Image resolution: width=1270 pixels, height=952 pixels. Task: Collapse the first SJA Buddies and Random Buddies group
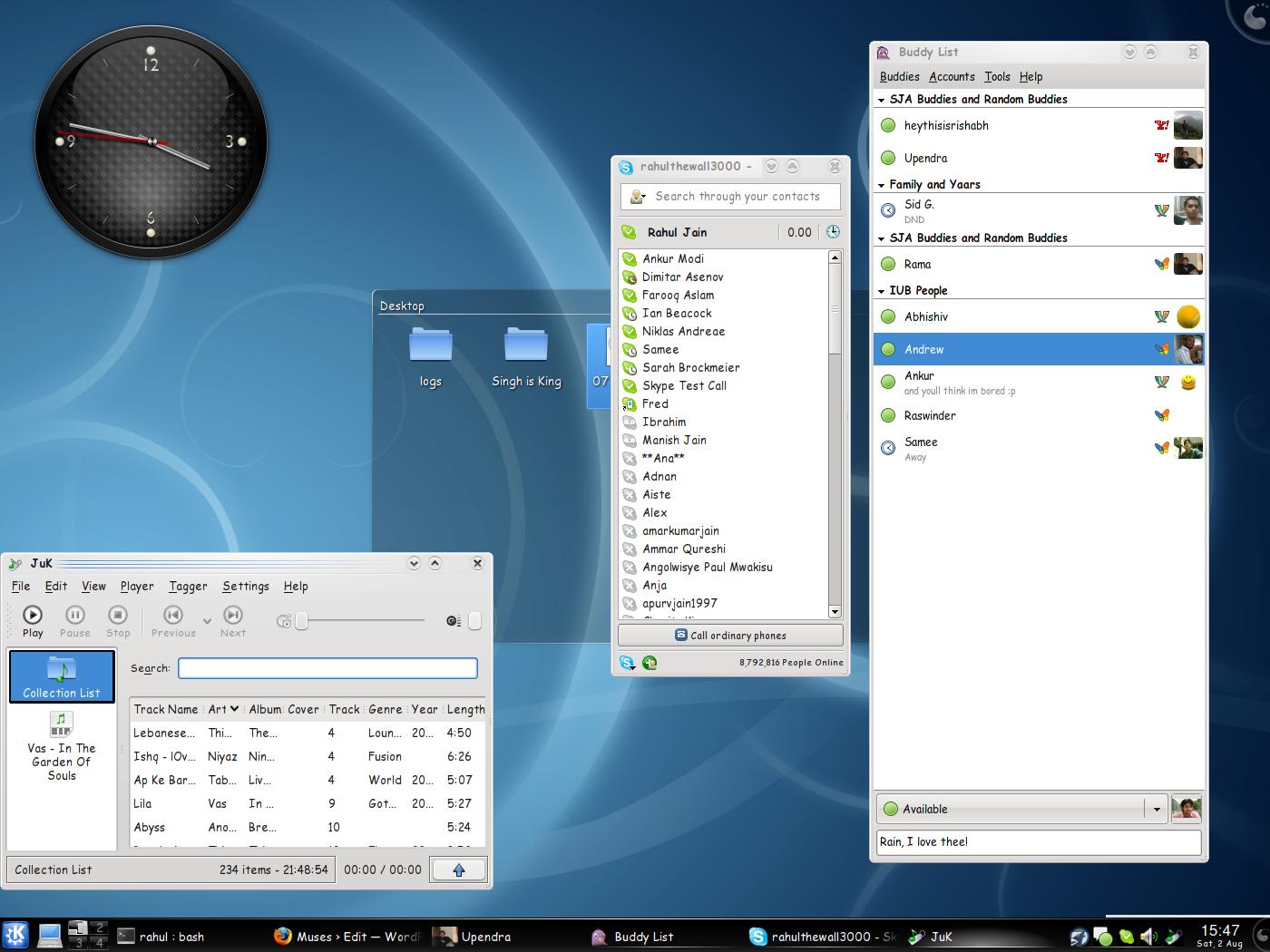tap(881, 100)
